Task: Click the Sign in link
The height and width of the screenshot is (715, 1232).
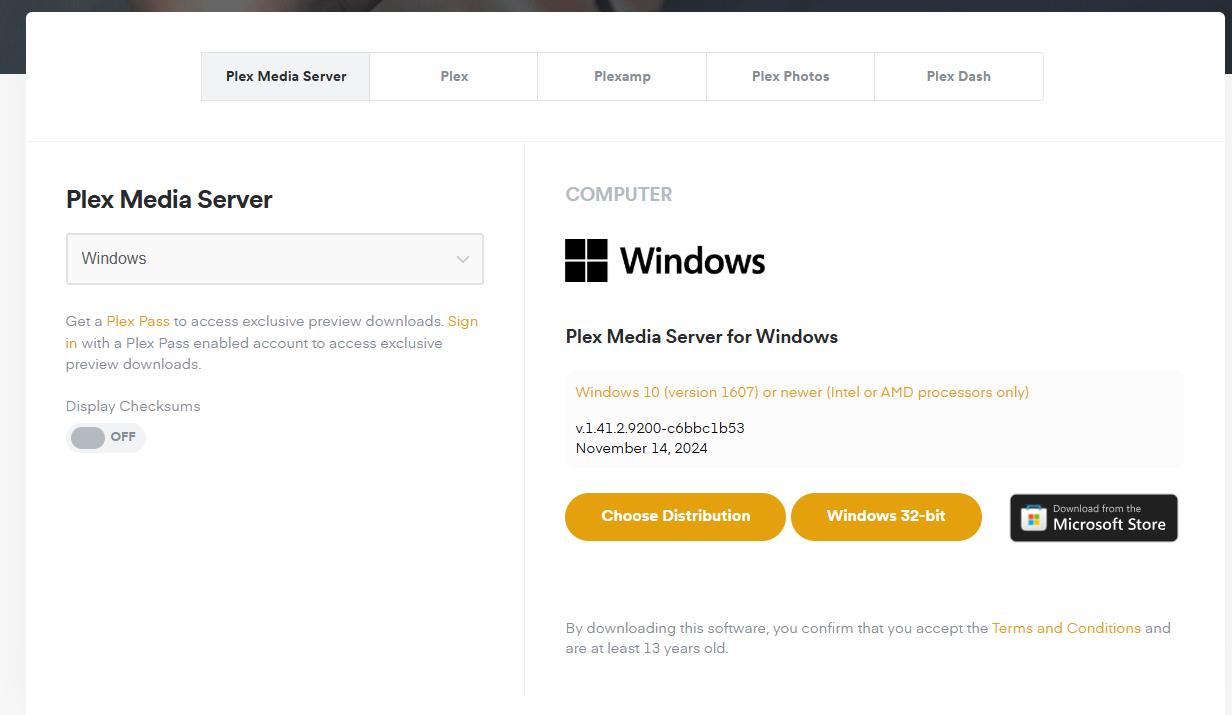Action: click(x=463, y=321)
